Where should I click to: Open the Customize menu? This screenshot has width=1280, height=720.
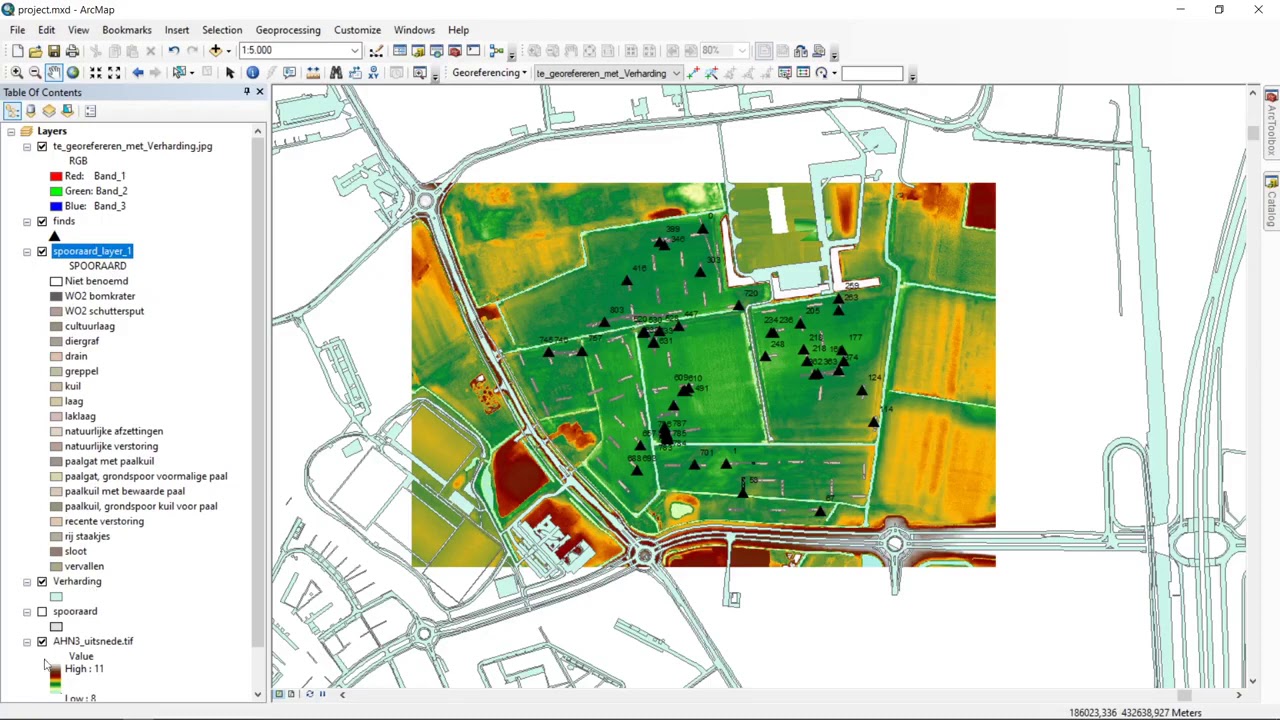pos(357,30)
